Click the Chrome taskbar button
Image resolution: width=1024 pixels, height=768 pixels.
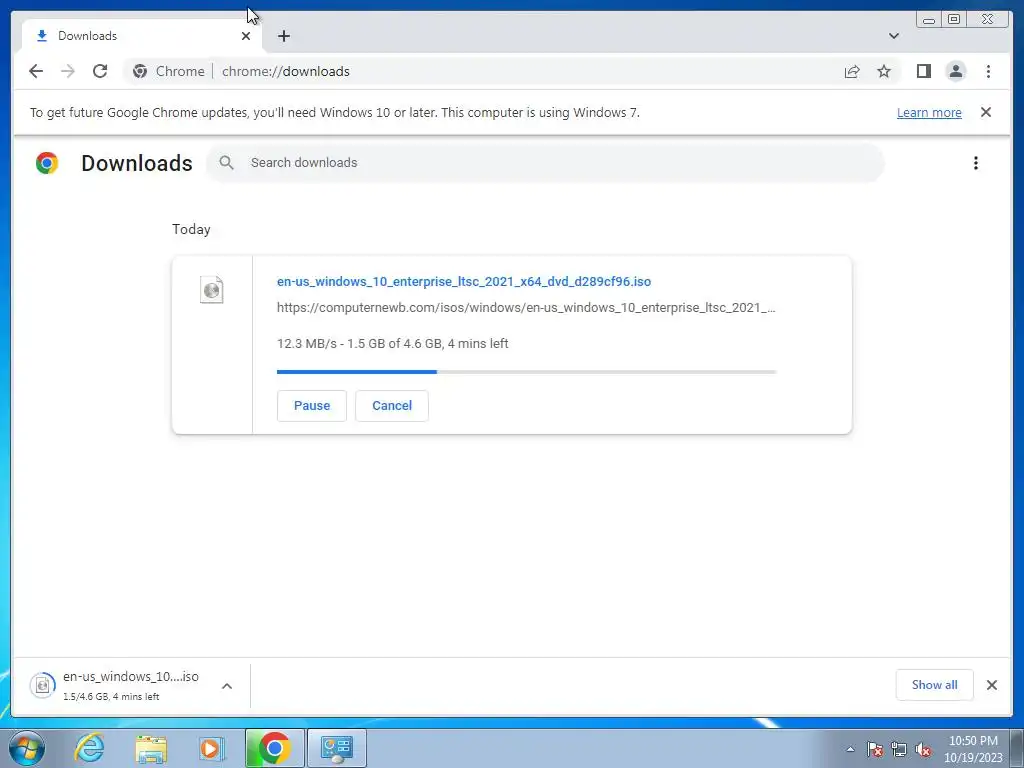click(275, 748)
